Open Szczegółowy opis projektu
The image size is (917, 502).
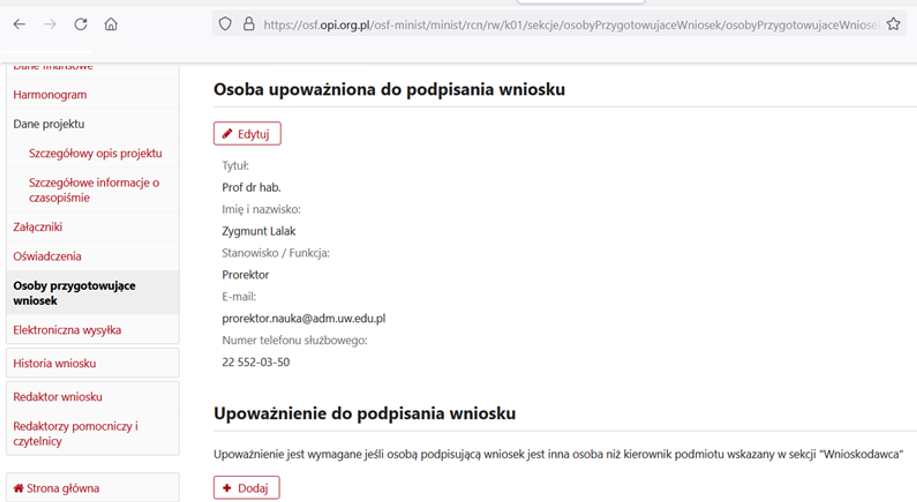pos(95,154)
